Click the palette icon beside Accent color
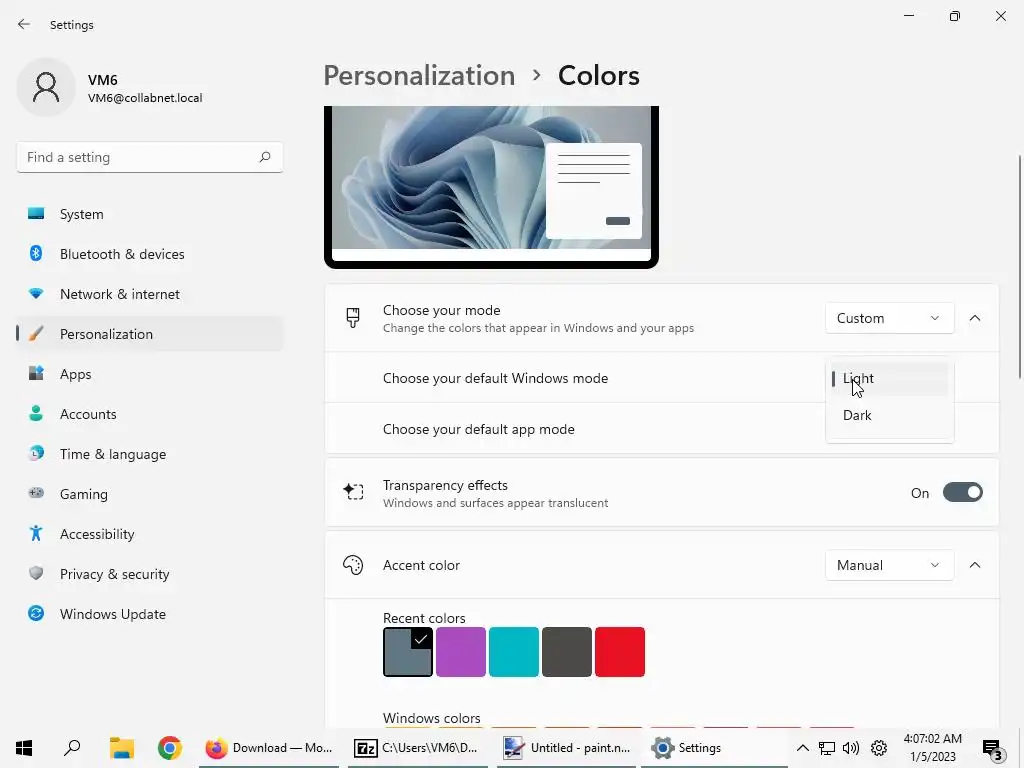1024x768 pixels. pos(353,565)
